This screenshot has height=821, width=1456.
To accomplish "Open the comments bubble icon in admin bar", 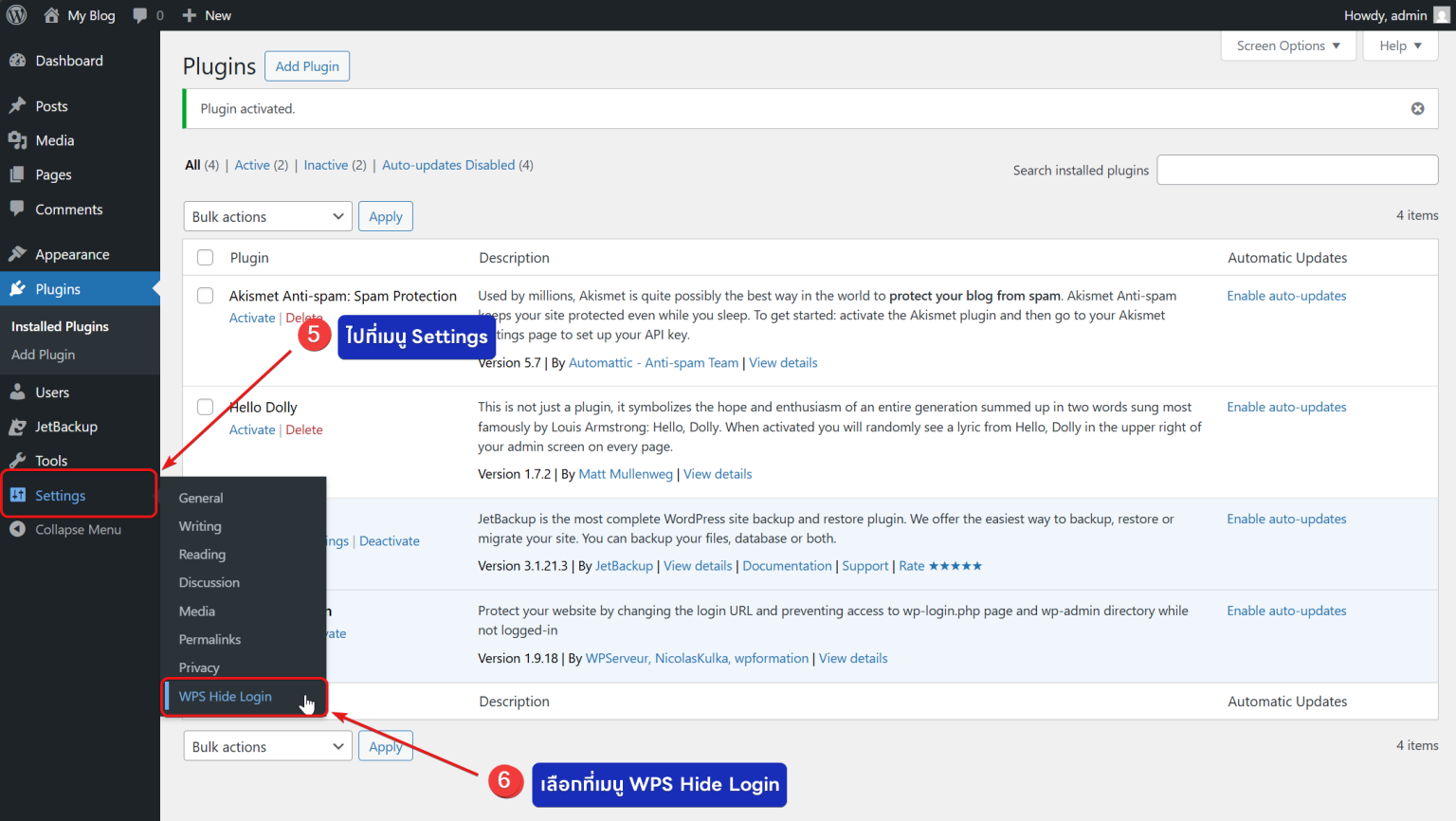I will pyautogui.click(x=140, y=15).
